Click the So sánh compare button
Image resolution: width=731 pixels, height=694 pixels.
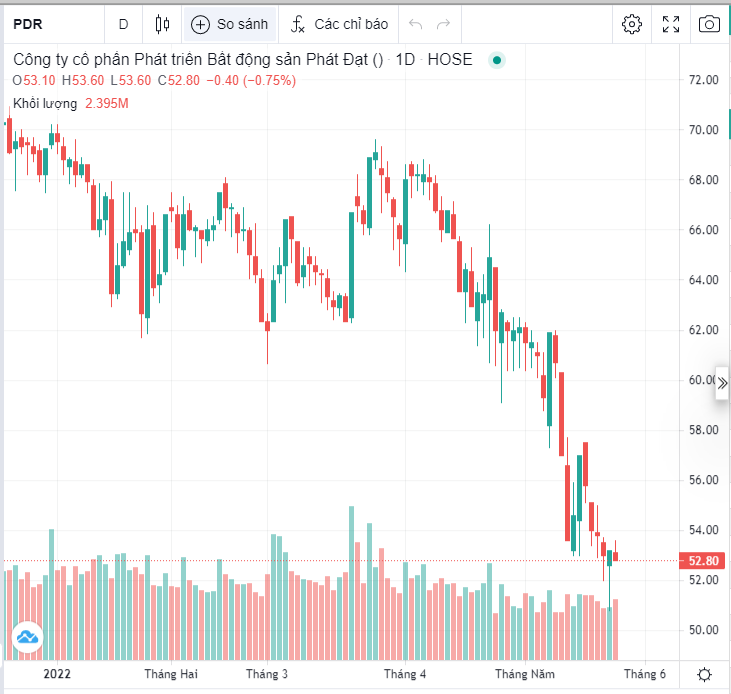click(230, 24)
